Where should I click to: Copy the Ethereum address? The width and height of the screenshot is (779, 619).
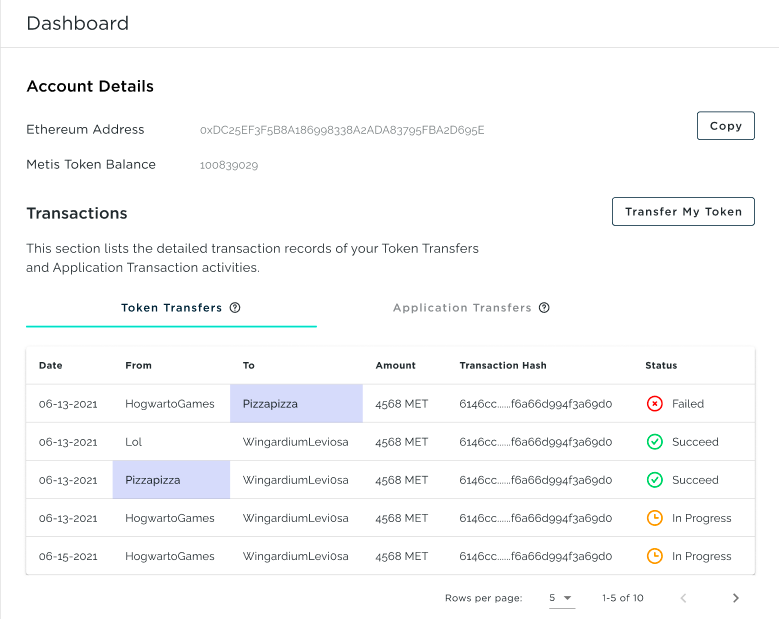click(725, 126)
